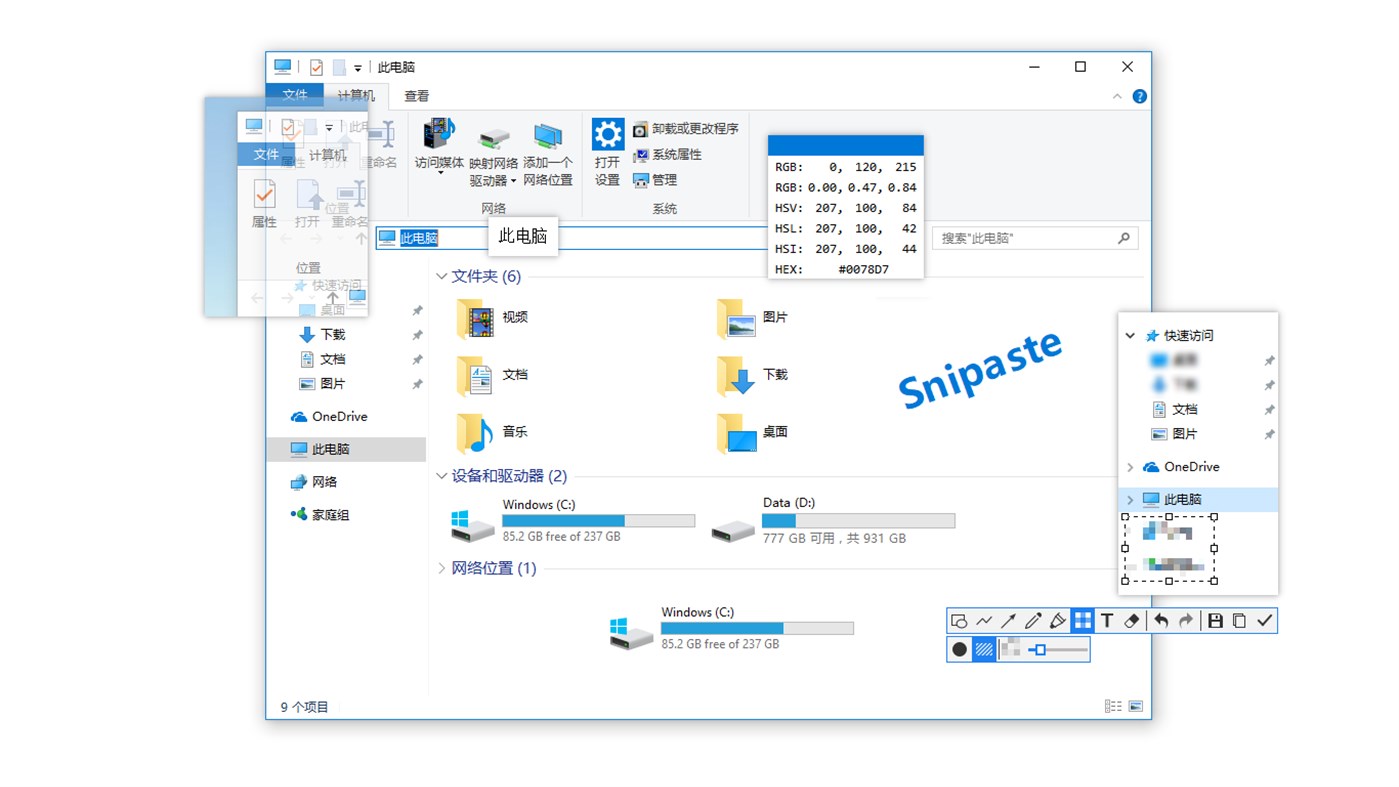
Task: Select the pencil drawing tool
Action: (x=1033, y=620)
